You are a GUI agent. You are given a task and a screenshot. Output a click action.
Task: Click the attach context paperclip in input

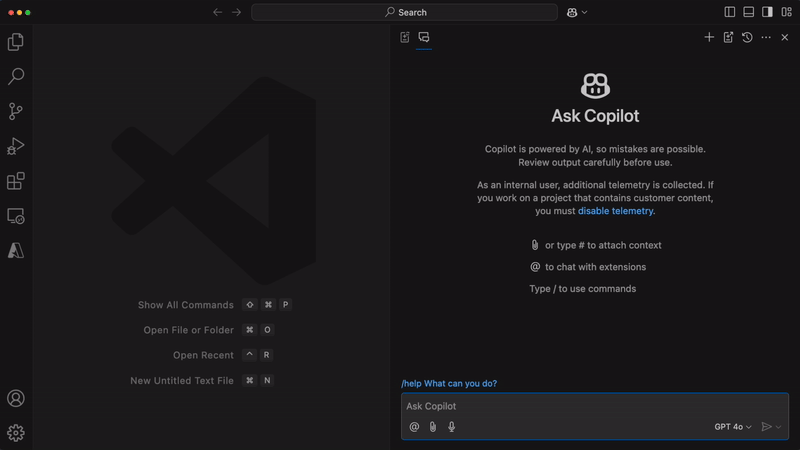tap(433, 427)
